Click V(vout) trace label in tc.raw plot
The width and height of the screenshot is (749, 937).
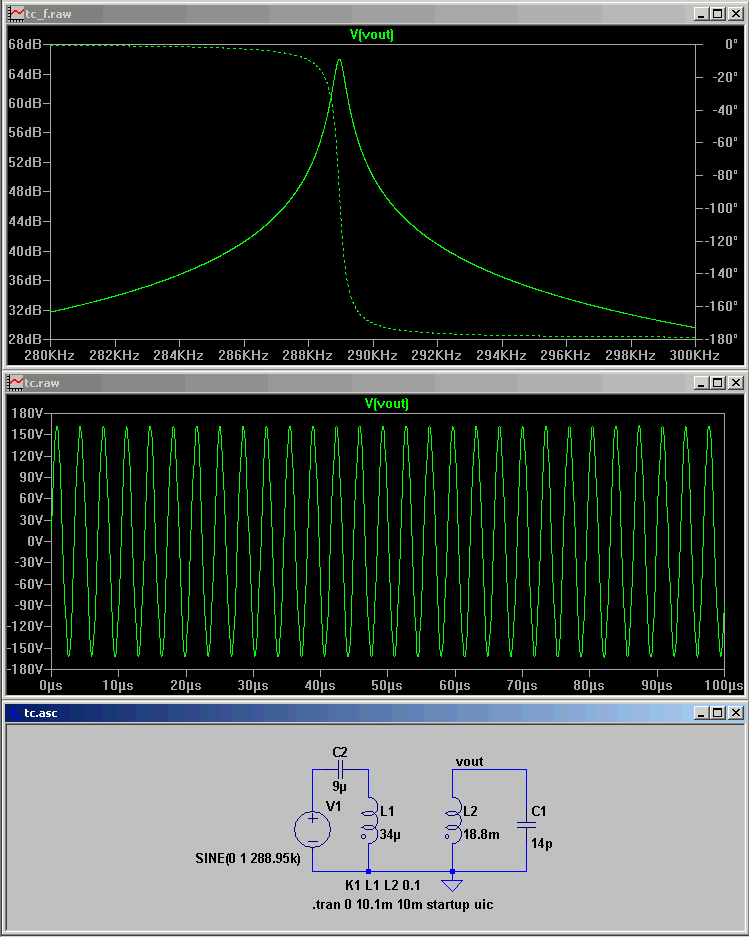(x=387, y=403)
